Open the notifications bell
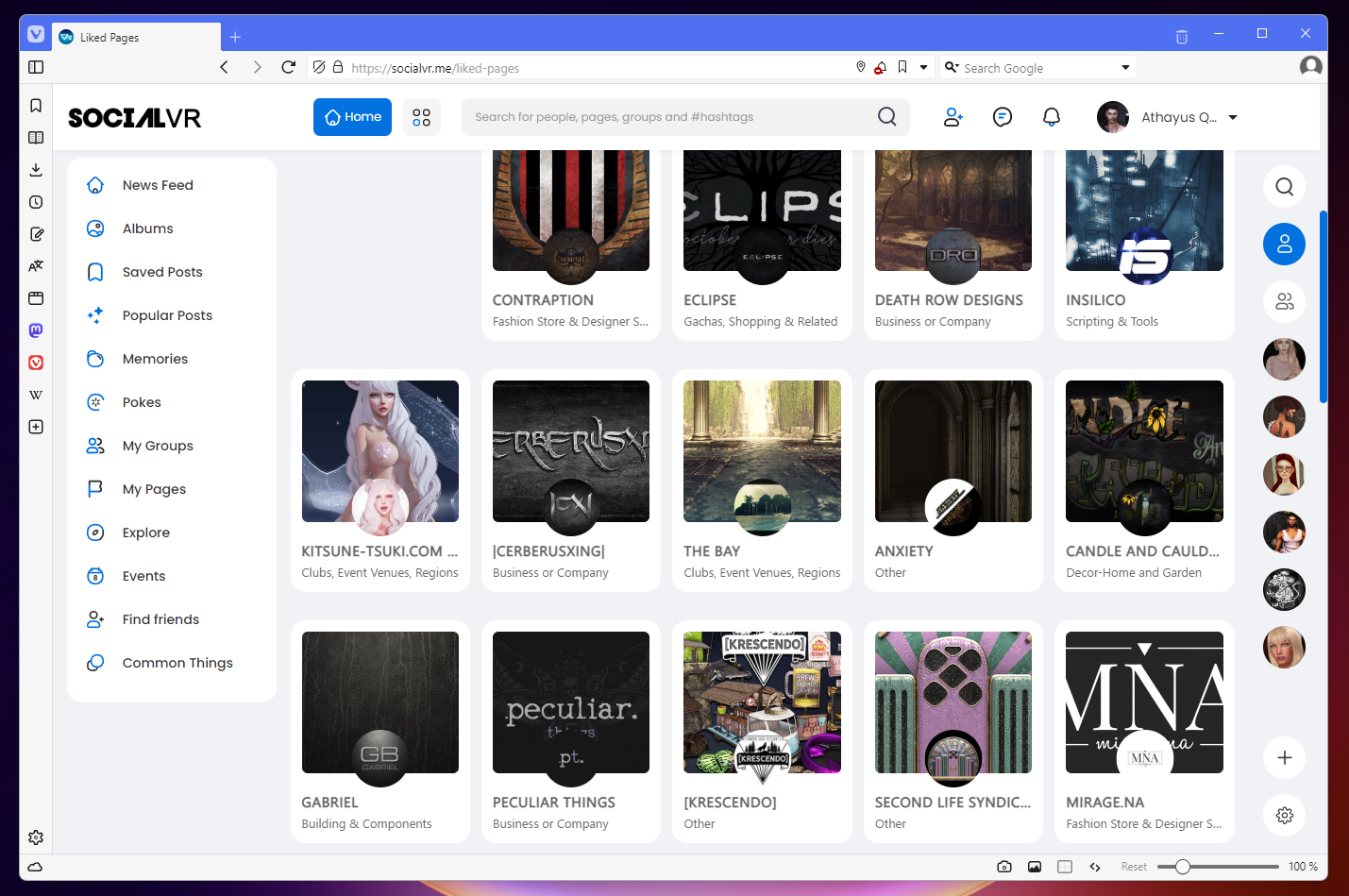The height and width of the screenshot is (896, 1349). pos(1052,117)
